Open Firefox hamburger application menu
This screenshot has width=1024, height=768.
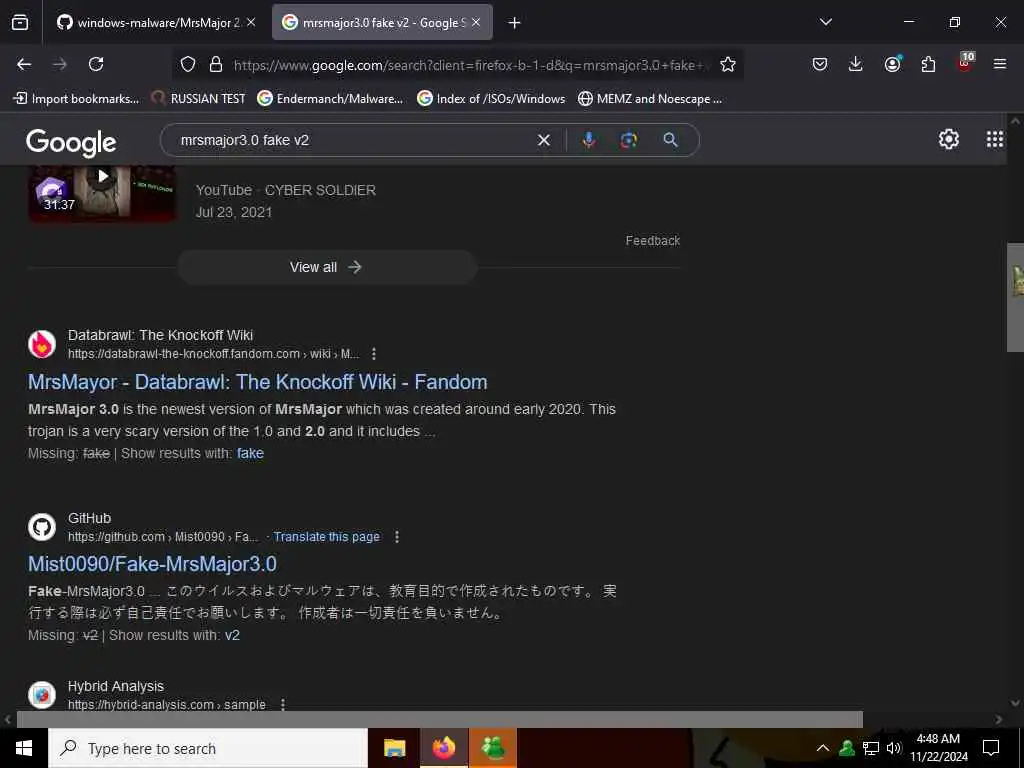click(x=1000, y=64)
